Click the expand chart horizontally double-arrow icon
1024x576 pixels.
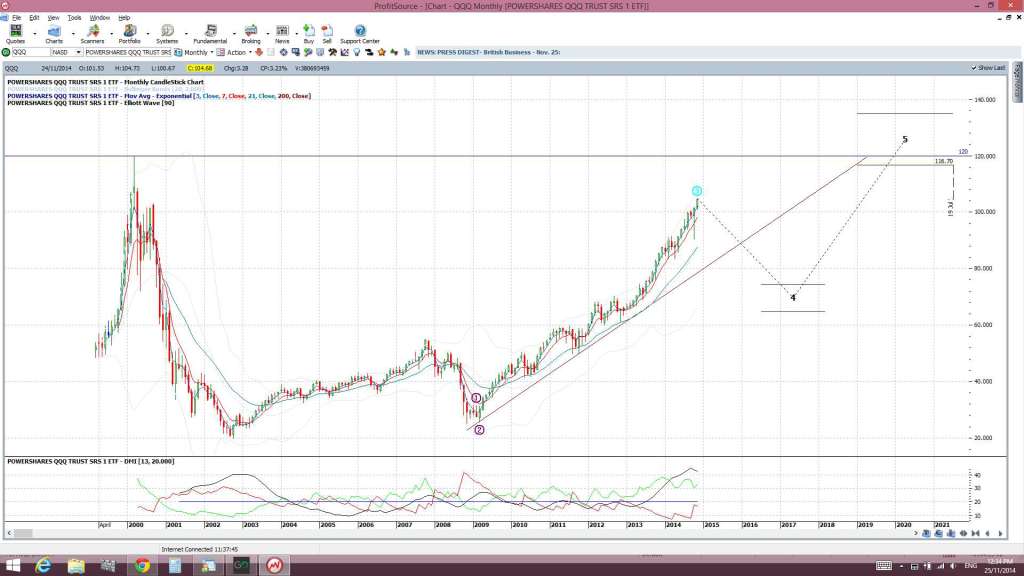coord(963,533)
